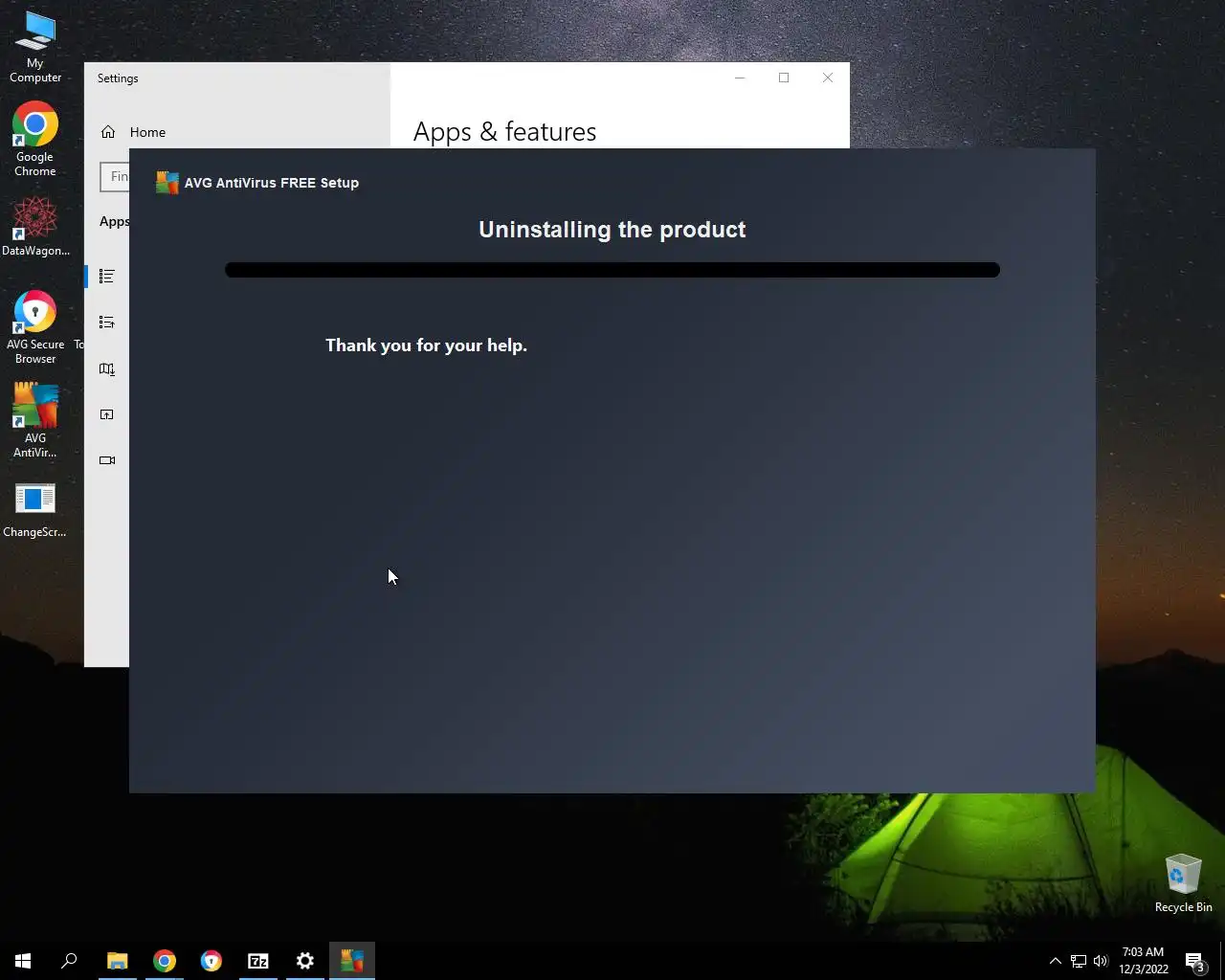This screenshot has height=980, width=1225.
Task: Open Chrome from taskbar
Action: click(165, 961)
